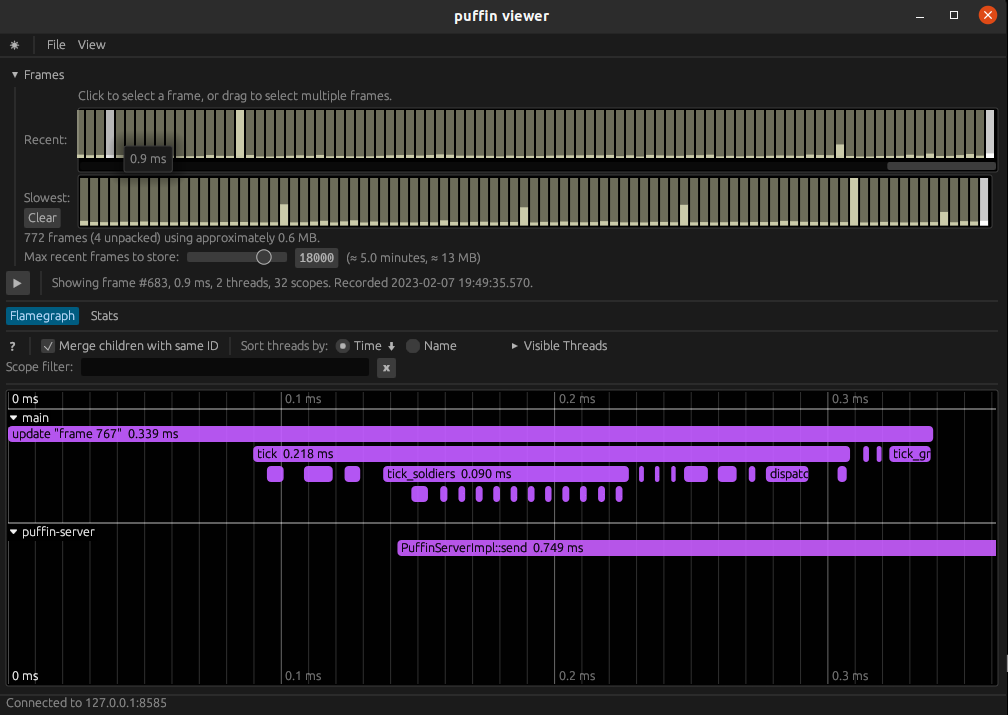Click the Scope filter text field
Image resolution: width=1008 pixels, height=715 pixels.
point(225,367)
